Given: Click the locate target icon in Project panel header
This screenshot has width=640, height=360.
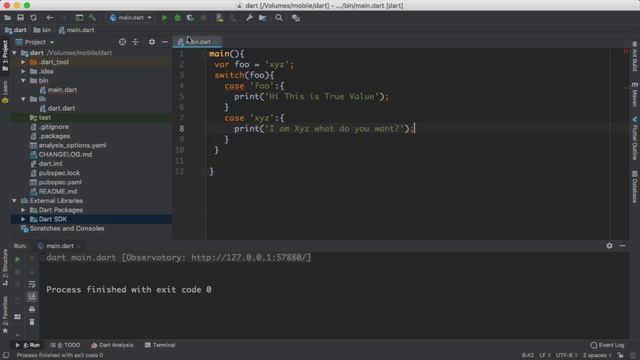Looking at the screenshot, I should point(122,42).
